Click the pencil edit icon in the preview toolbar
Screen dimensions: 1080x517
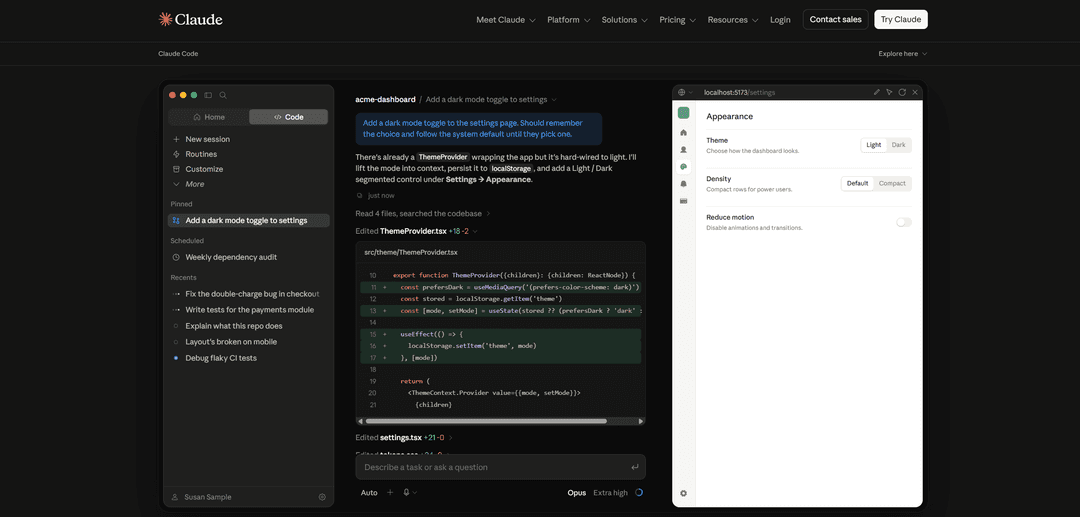(877, 92)
